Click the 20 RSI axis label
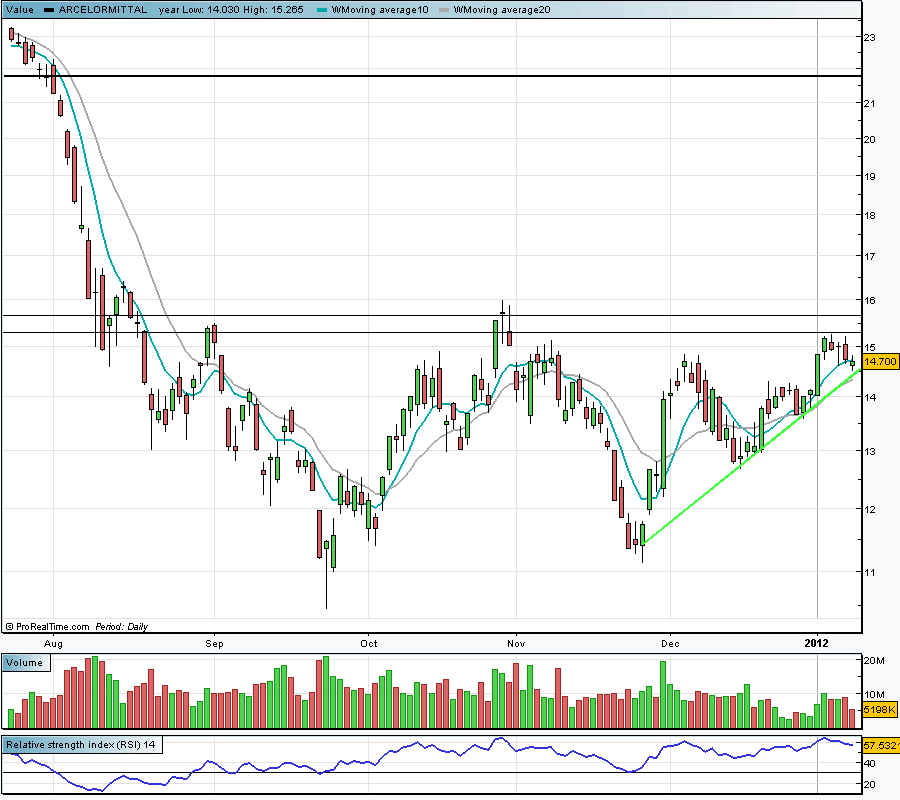Image resolution: width=900 pixels, height=800 pixels. tap(870, 785)
